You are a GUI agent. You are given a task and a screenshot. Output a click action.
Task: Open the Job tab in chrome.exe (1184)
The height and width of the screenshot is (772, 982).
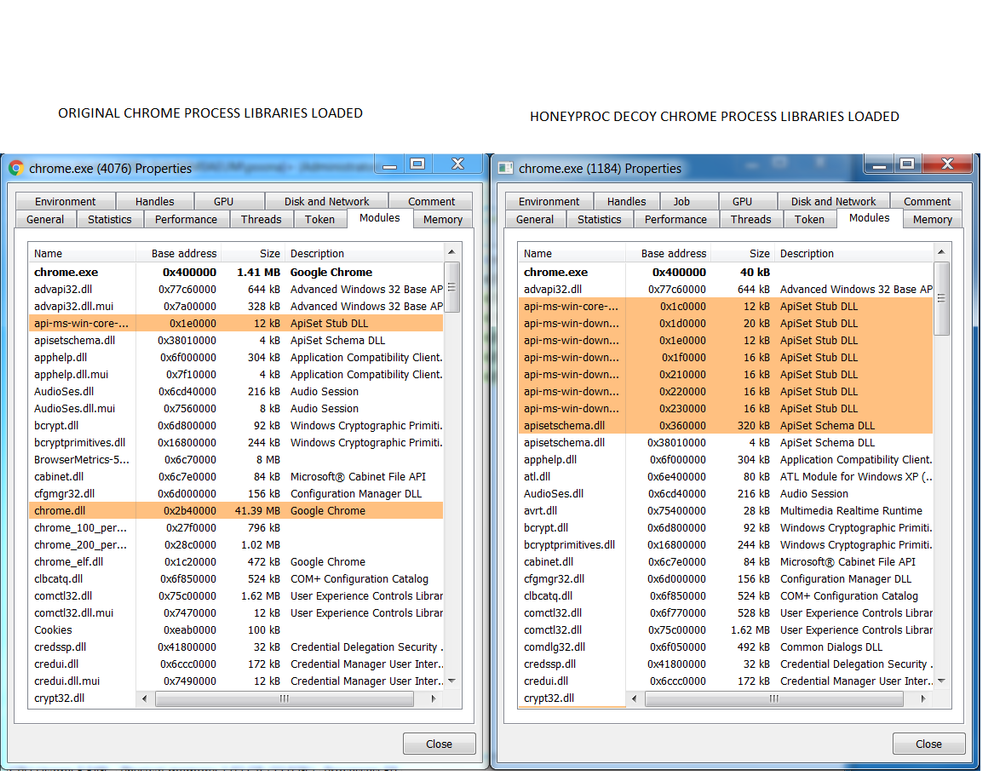[681, 201]
